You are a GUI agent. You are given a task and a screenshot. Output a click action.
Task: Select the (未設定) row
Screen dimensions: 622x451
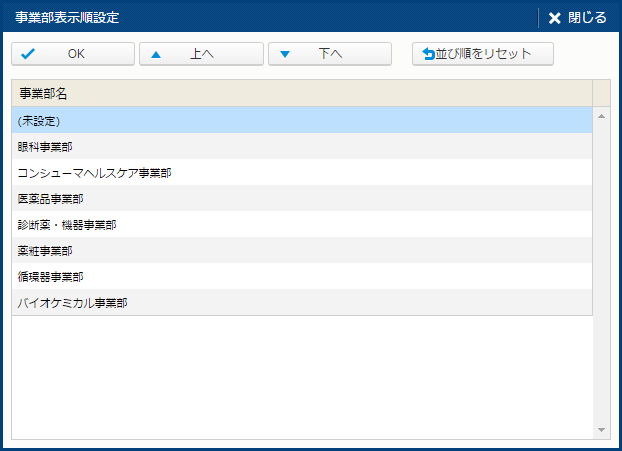coord(300,121)
